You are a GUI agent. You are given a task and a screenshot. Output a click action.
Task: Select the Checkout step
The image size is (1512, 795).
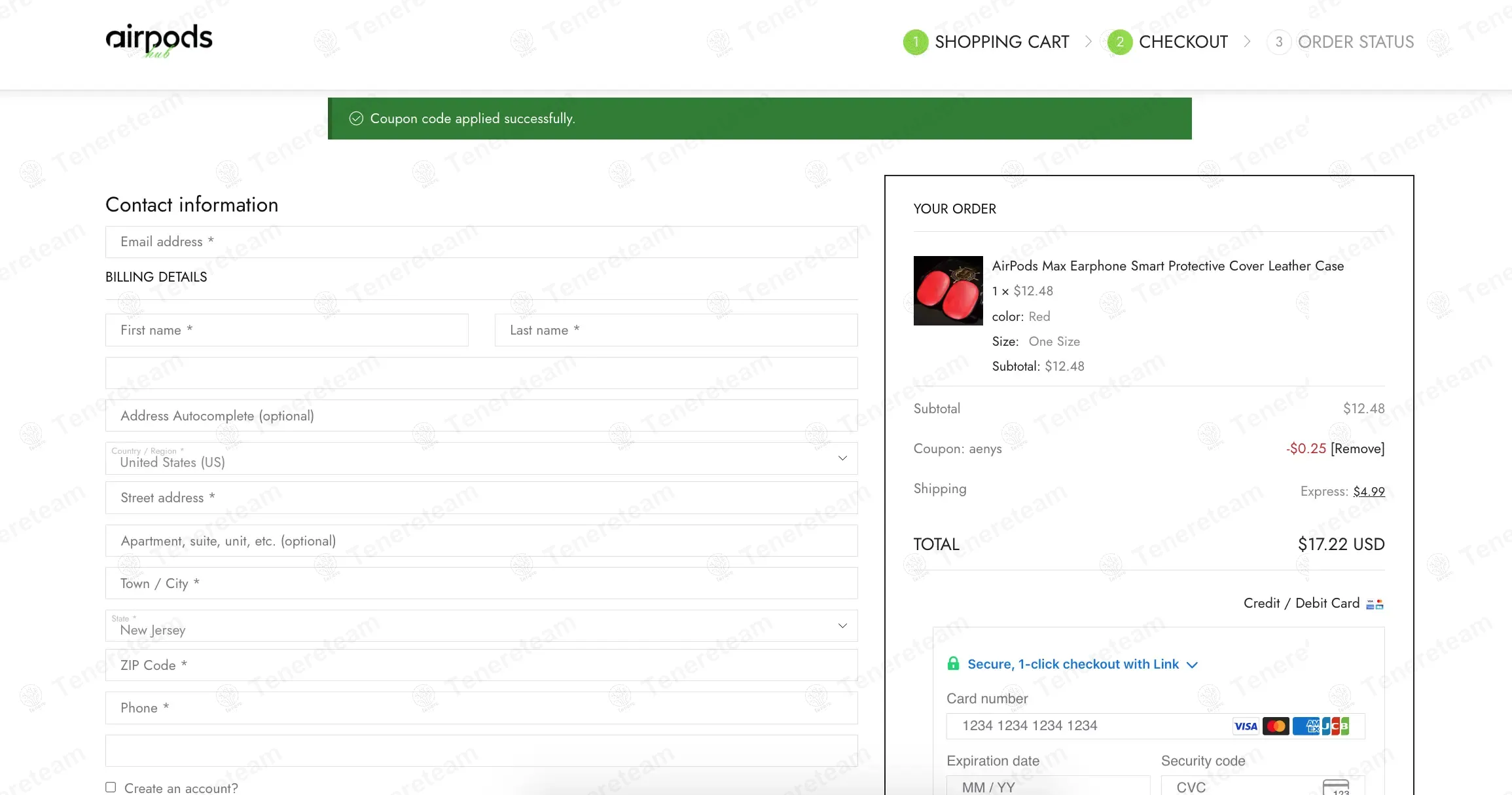coord(1183,42)
